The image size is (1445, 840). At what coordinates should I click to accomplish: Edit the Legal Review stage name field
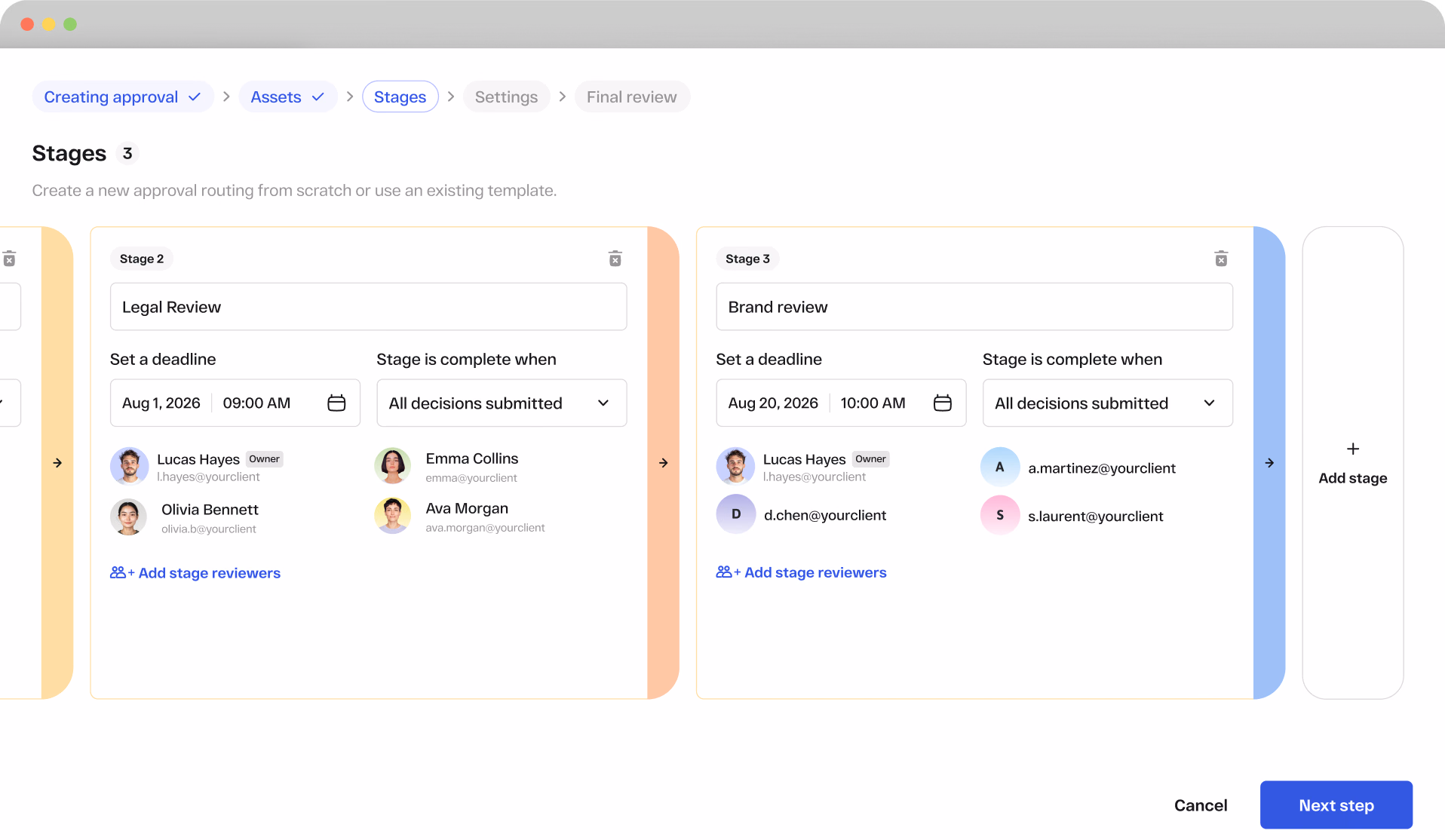[x=368, y=307]
